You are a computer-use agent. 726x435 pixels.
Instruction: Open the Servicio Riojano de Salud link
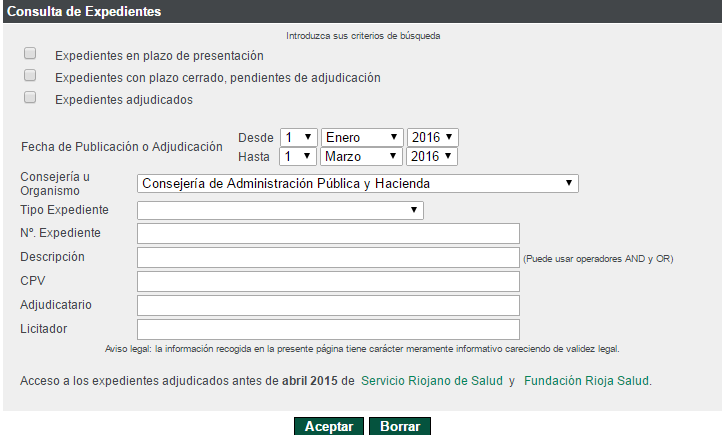[x=431, y=381]
